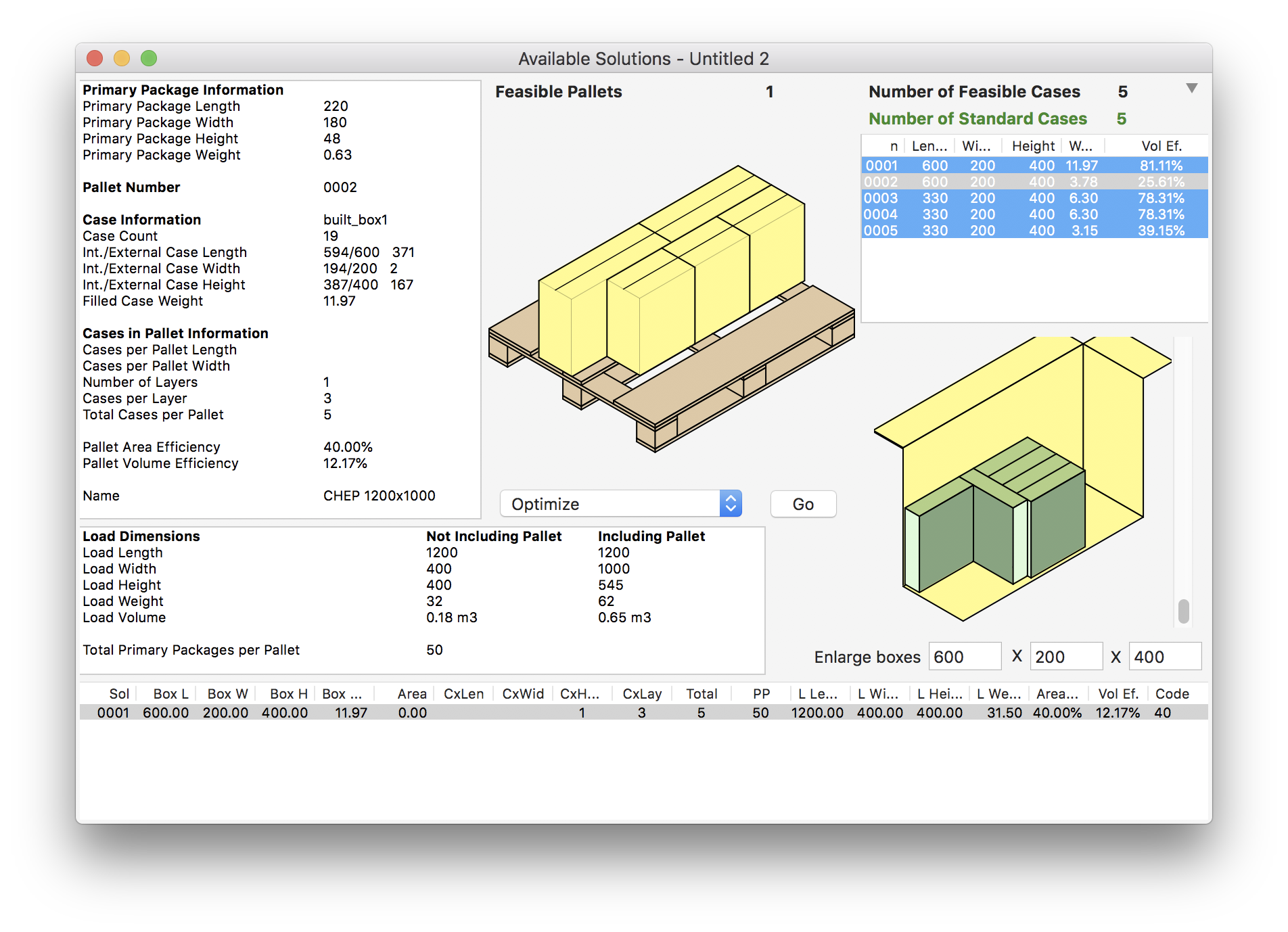This screenshot has width=1288, height=932.
Task: Expand the disclosure triangle beside Feasible Cases
Action: coord(1192,89)
